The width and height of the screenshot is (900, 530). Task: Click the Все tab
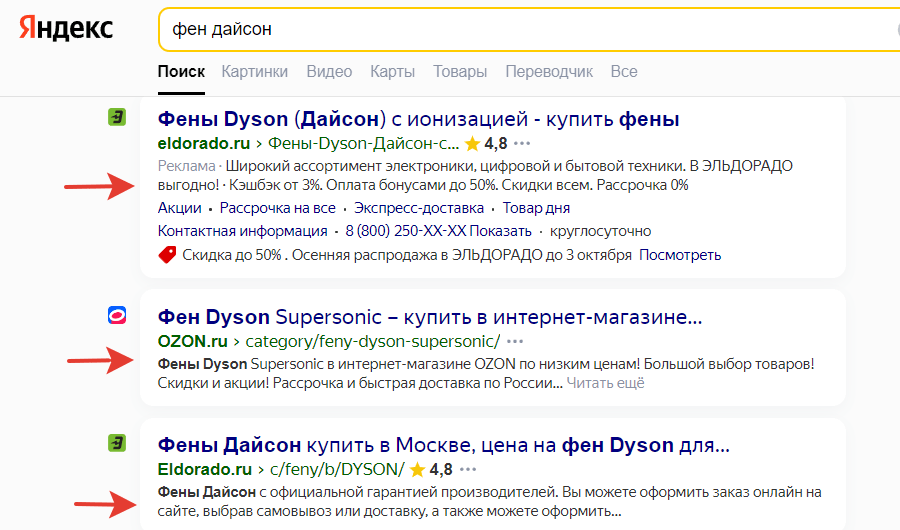tap(624, 72)
